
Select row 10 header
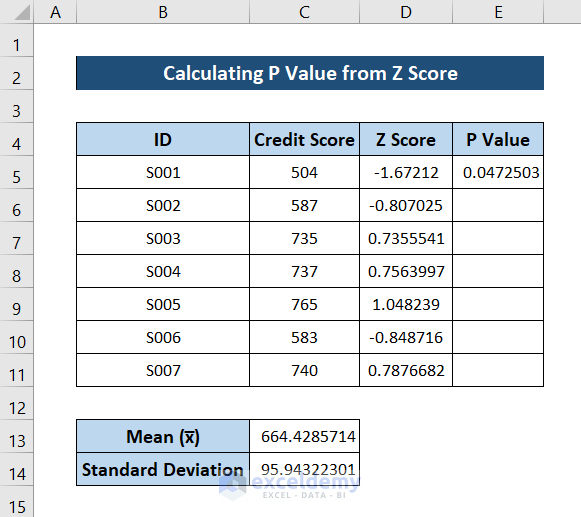pos(16,337)
